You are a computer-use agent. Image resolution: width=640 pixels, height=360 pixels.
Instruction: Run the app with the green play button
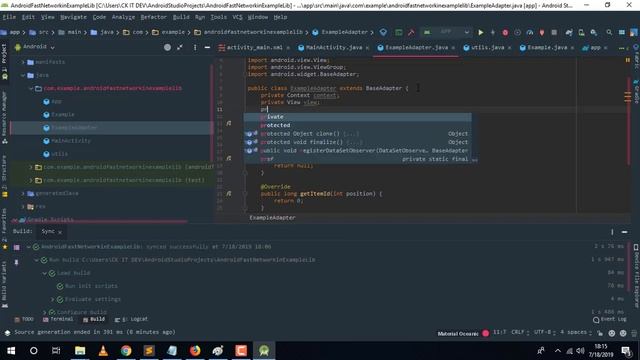click(x=481, y=32)
